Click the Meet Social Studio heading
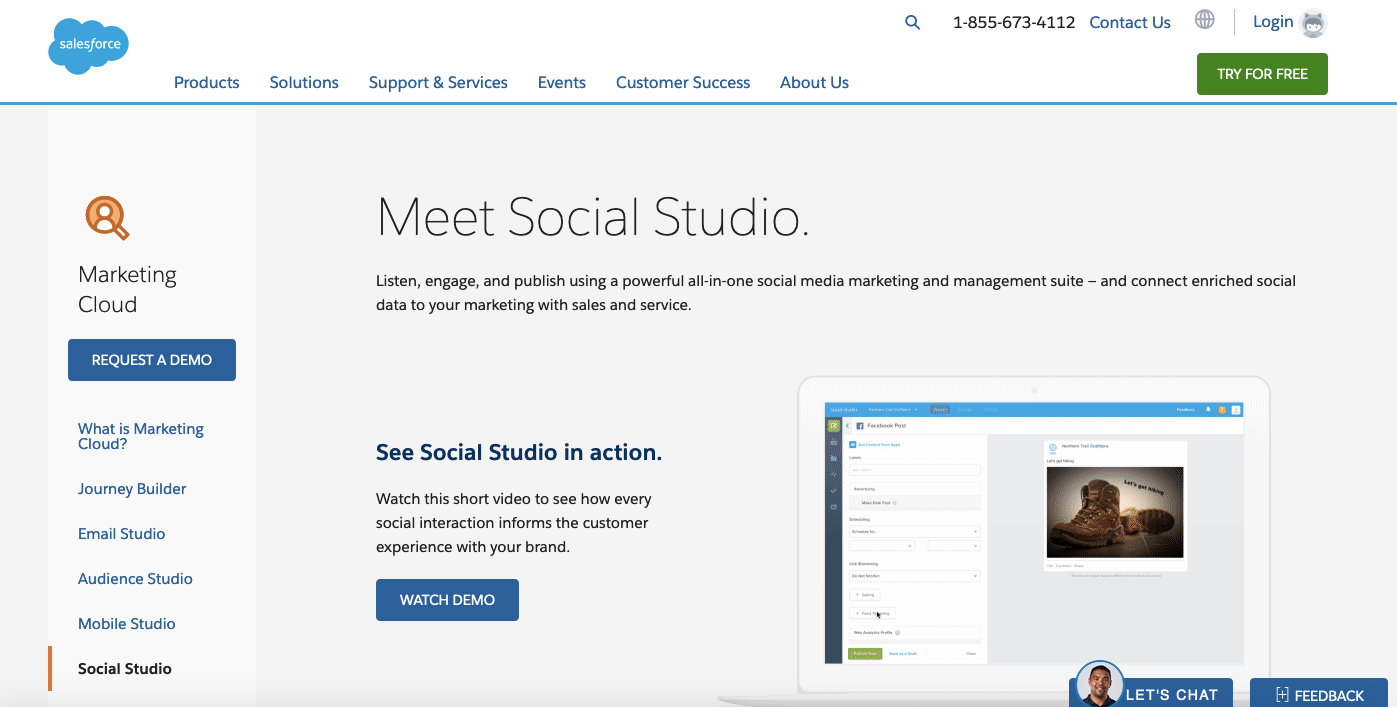Image resolution: width=1397 pixels, height=707 pixels. [x=593, y=217]
